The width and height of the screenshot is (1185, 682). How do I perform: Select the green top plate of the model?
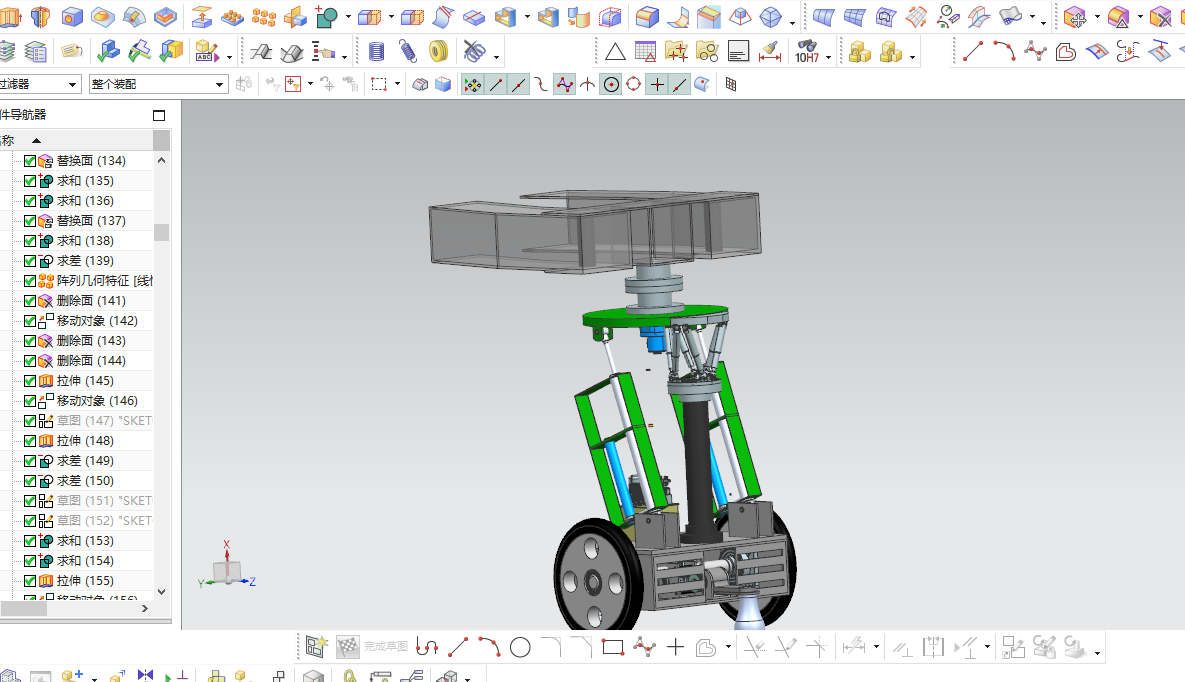coord(654,317)
